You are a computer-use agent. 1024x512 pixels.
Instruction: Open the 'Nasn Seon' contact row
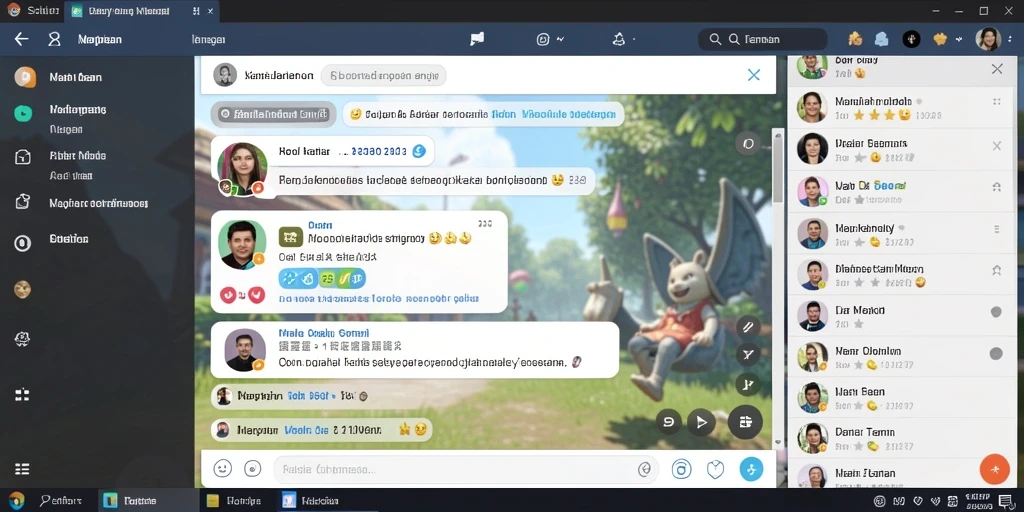(x=904, y=397)
